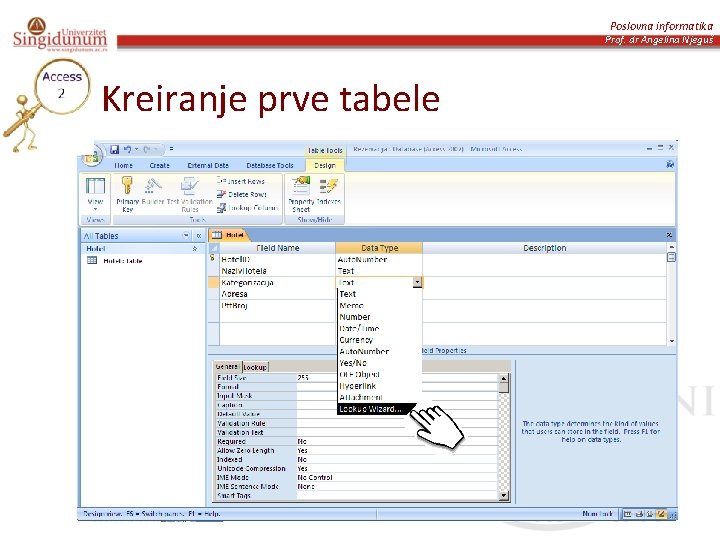
Task: Switch to Datasheet view in status bar
Action: pos(627,514)
